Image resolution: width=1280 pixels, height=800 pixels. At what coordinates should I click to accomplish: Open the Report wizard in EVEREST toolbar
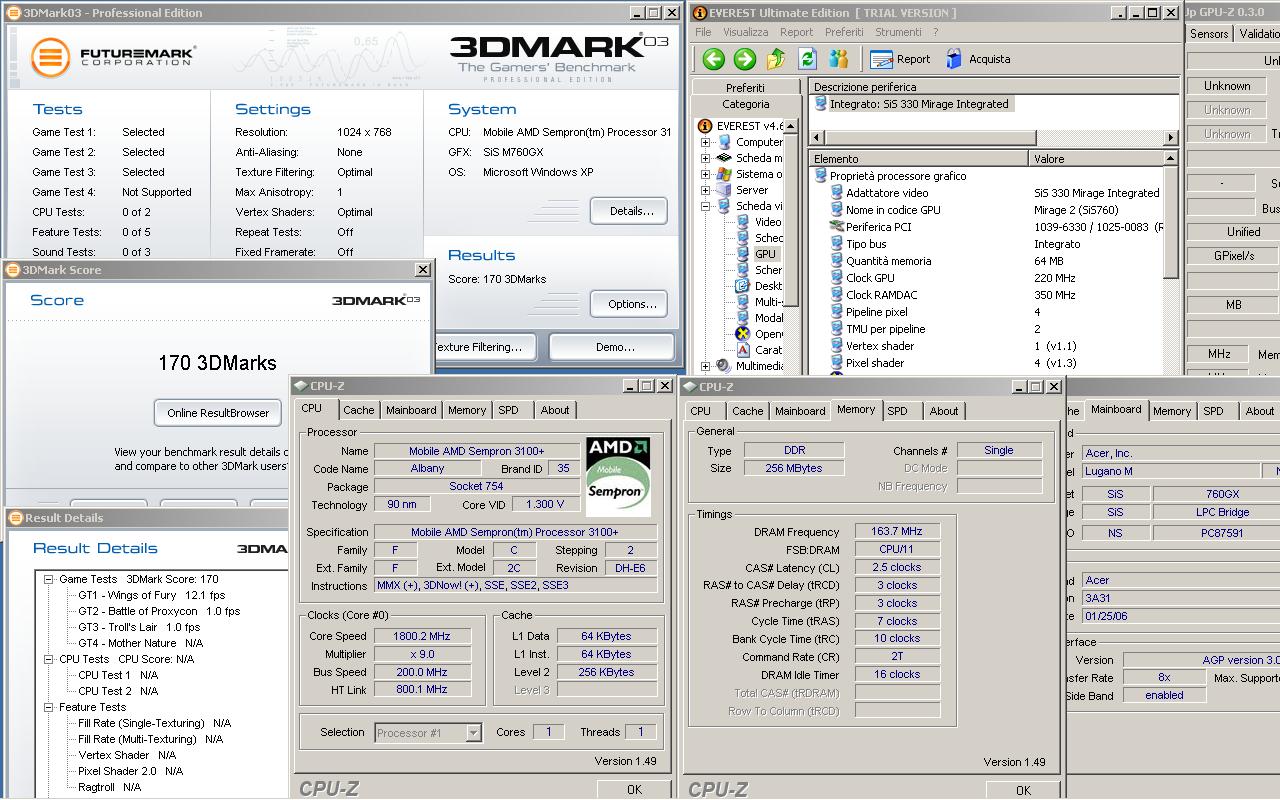pos(900,59)
